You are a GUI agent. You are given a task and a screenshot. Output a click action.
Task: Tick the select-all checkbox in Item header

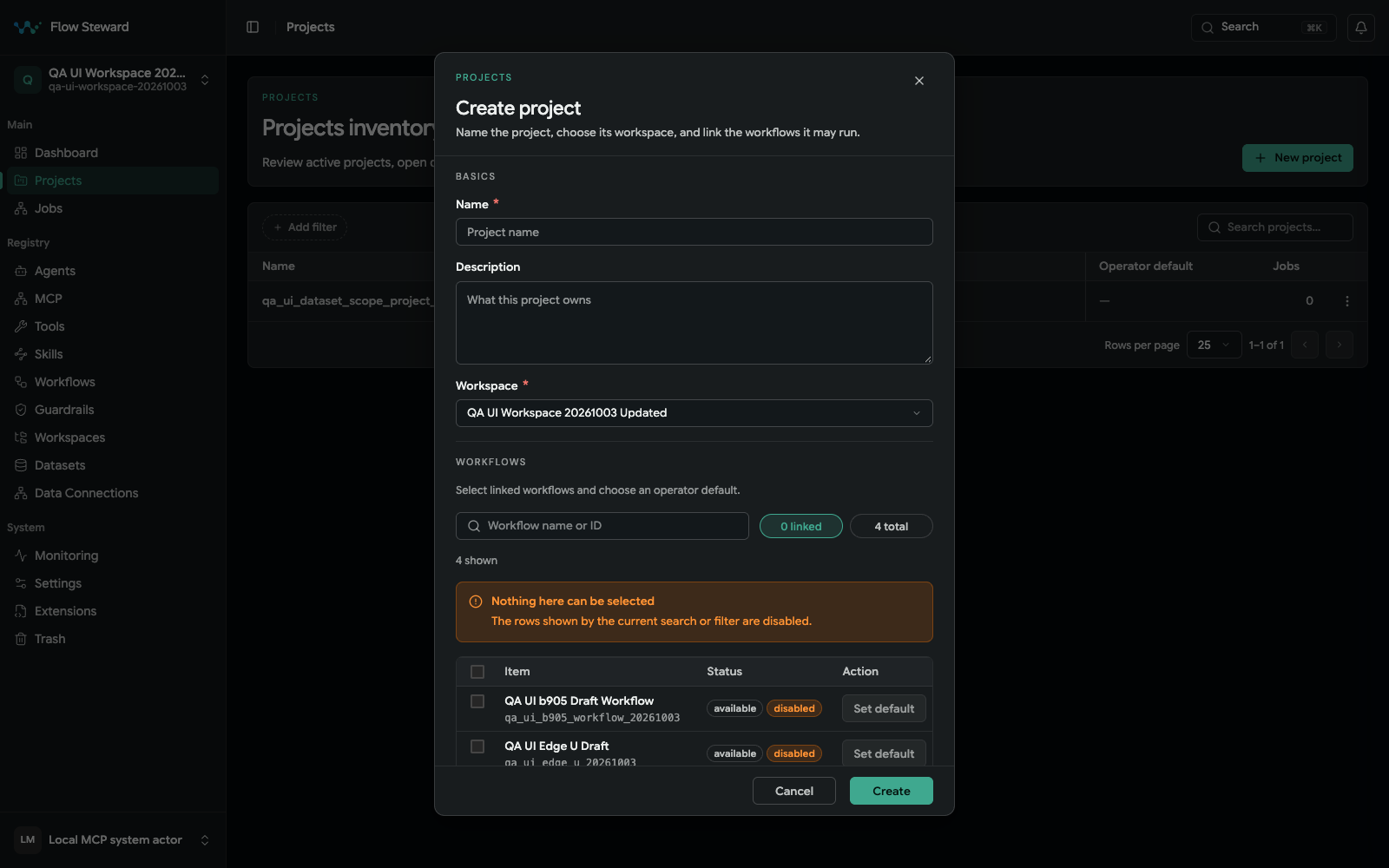click(x=477, y=672)
